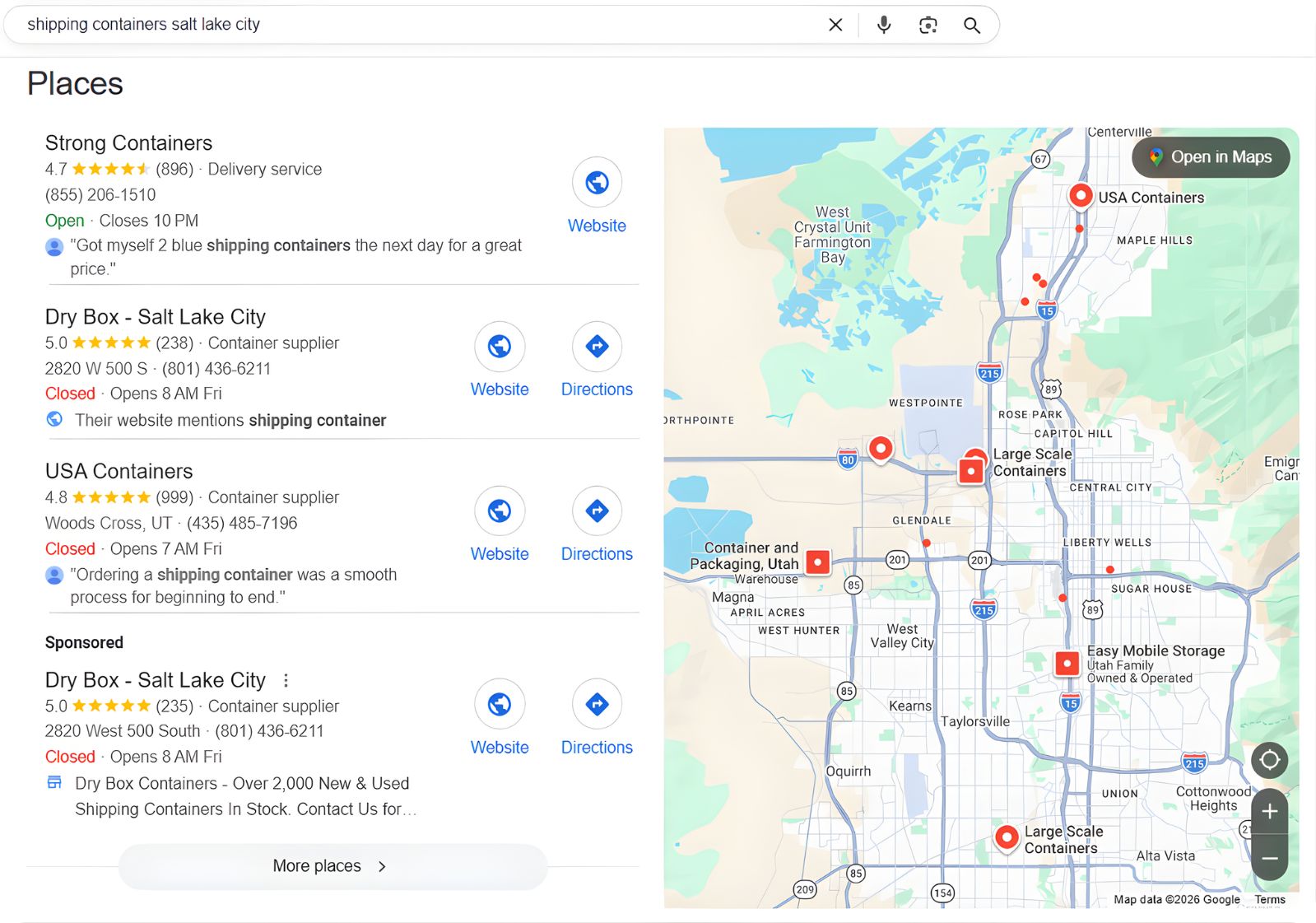
Task: Clear the search box with the X icon
Action: pos(835,25)
